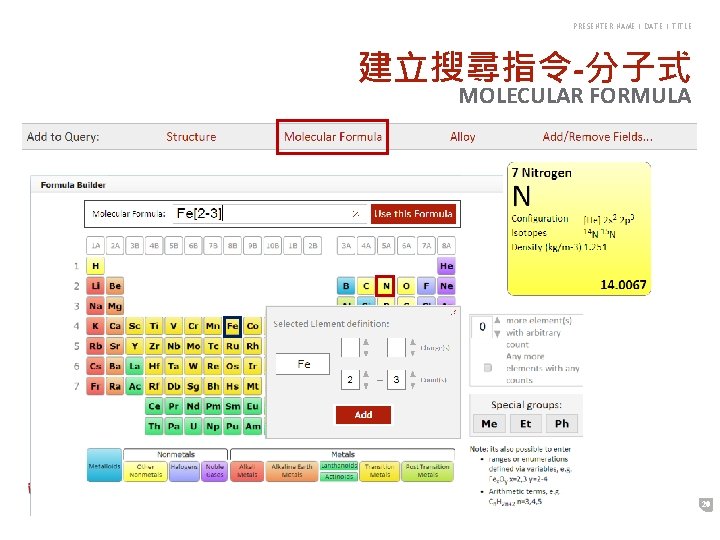Select Uranium U element tile
Image resolution: width=720 pixels, height=540 pixels.
tap(193, 426)
